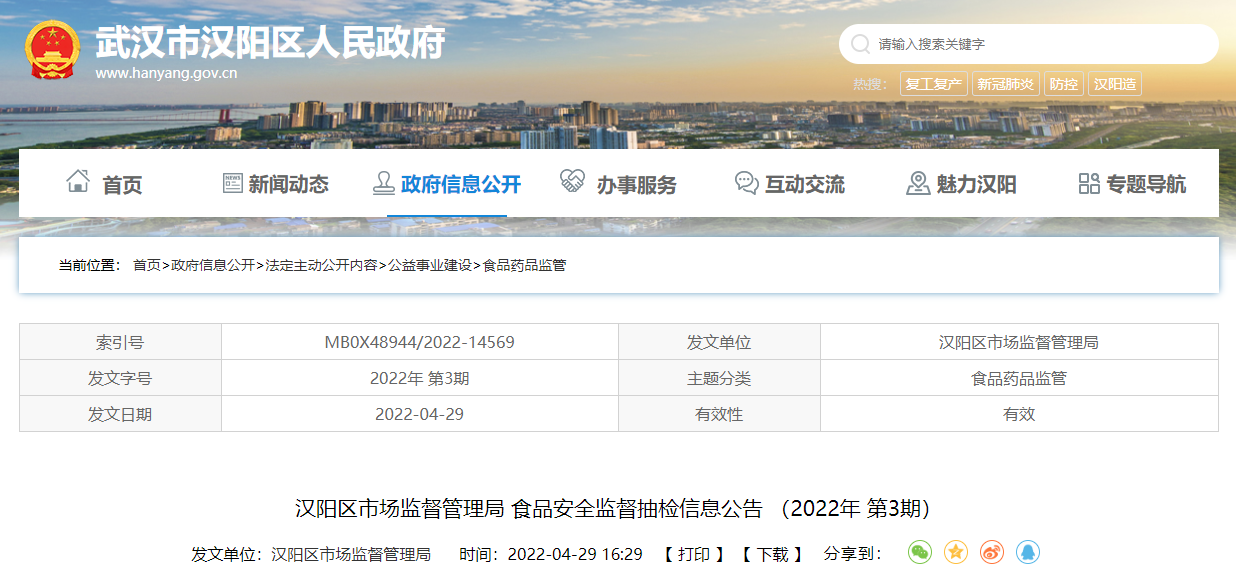Click hot search tag 新冠肺炎

1006,84
